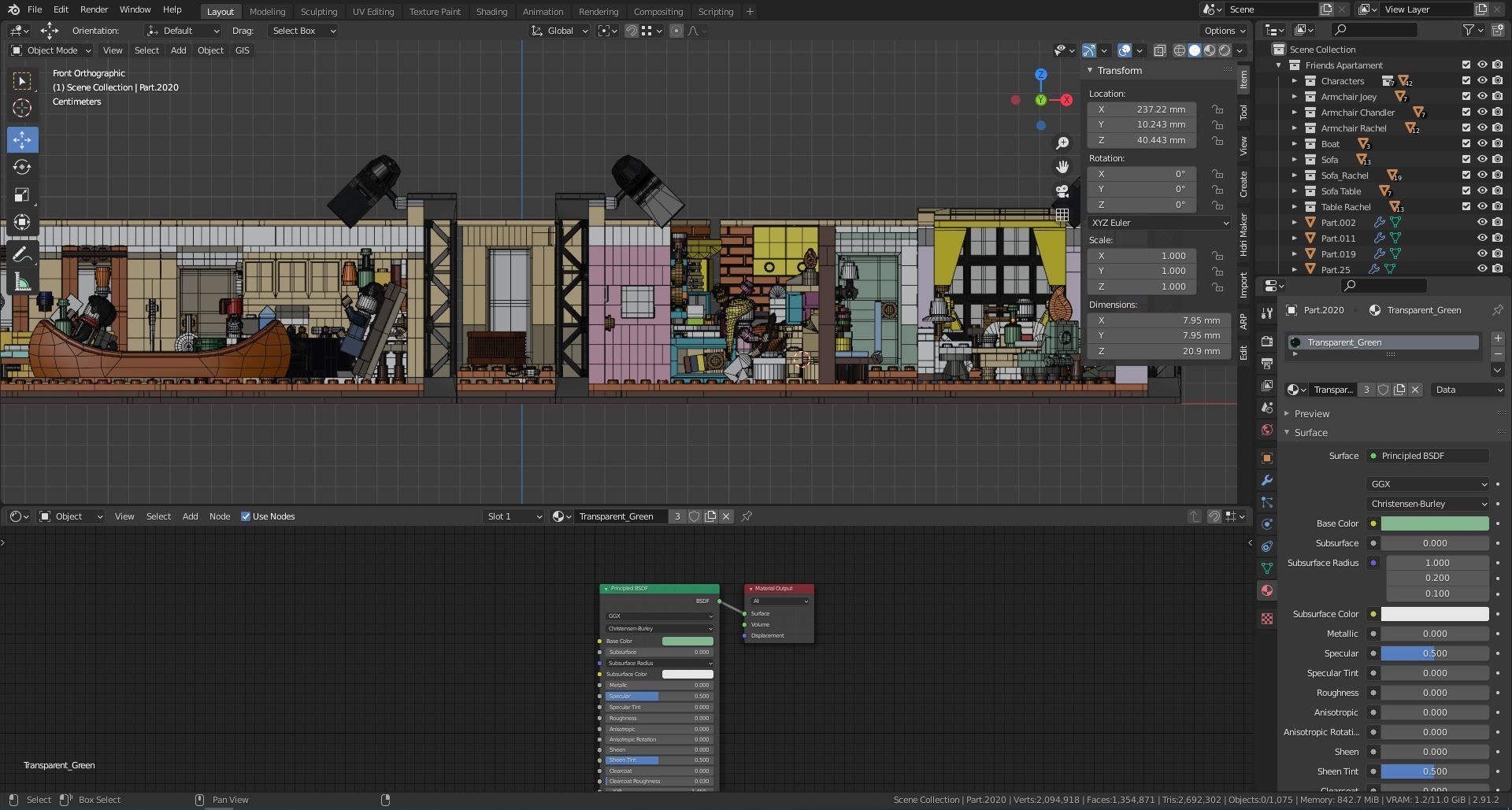Click the Base Color green swatch

(x=1434, y=523)
